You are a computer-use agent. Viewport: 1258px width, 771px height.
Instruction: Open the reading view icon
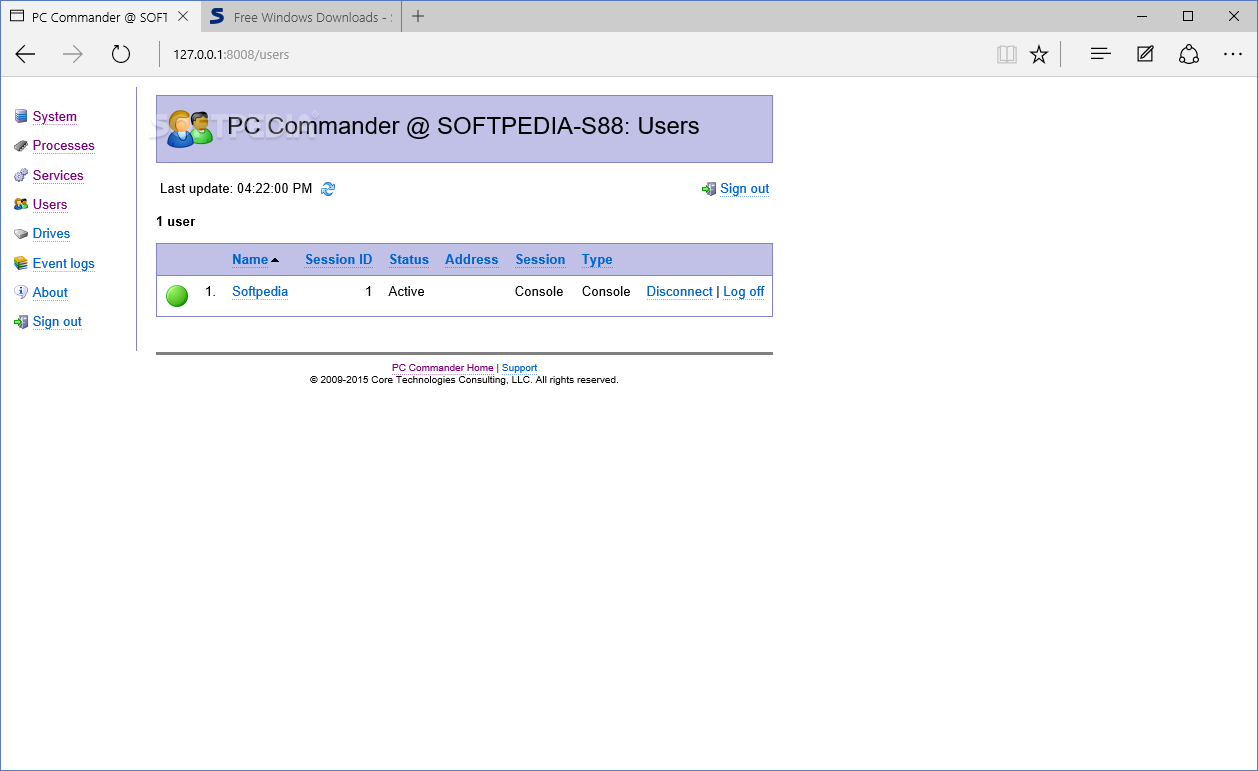click(1007, 54)
